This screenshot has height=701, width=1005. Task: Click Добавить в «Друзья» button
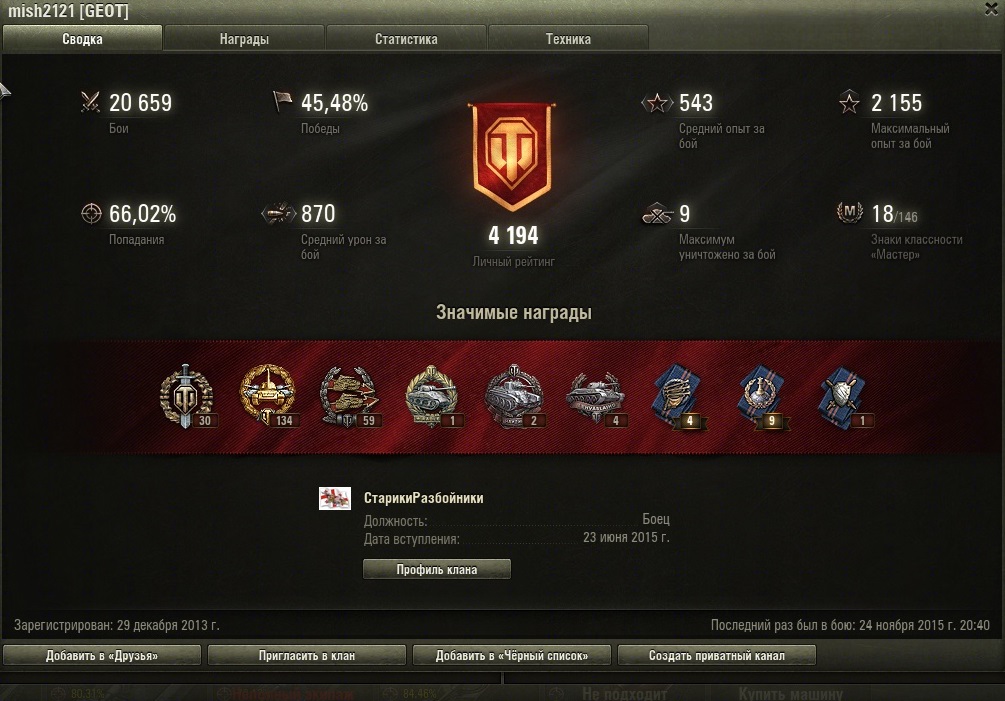102,656
